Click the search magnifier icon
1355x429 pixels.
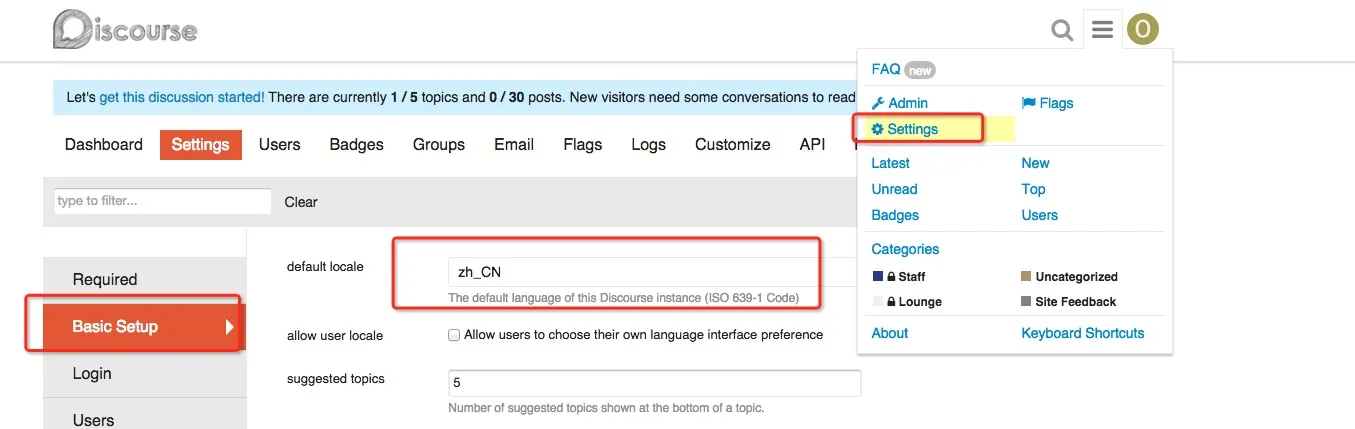1062,31
